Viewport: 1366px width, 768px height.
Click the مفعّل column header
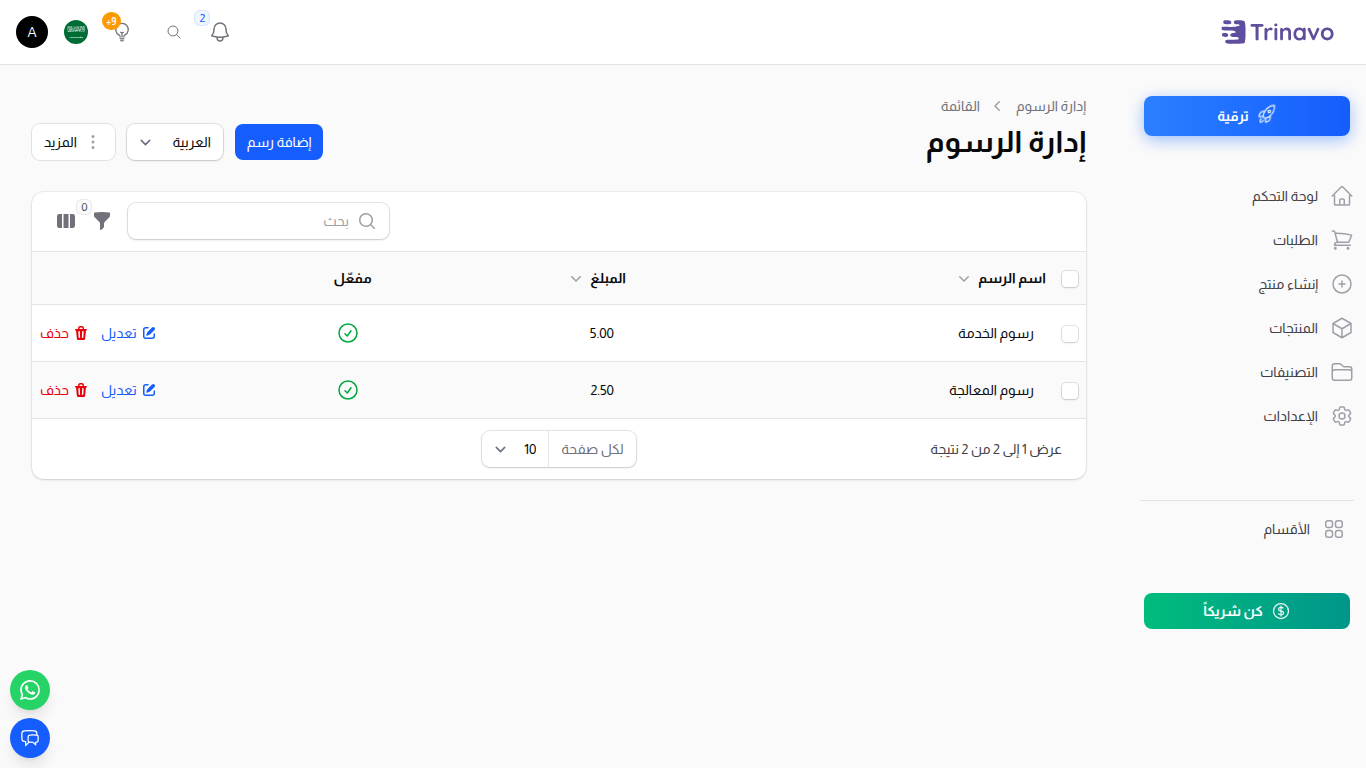pyautogui.click(x=352, y=278)
